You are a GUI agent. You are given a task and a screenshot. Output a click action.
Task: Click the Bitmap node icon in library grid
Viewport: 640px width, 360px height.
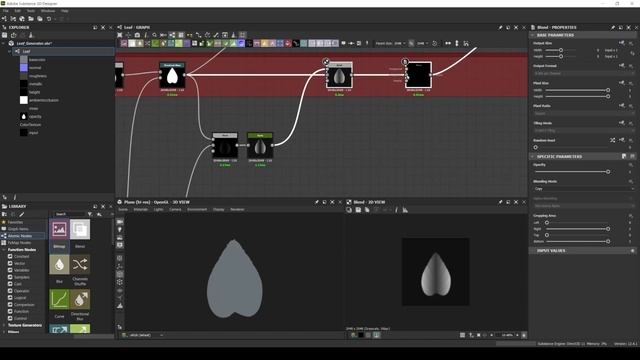pyautogui.click(x=59, y=229)
